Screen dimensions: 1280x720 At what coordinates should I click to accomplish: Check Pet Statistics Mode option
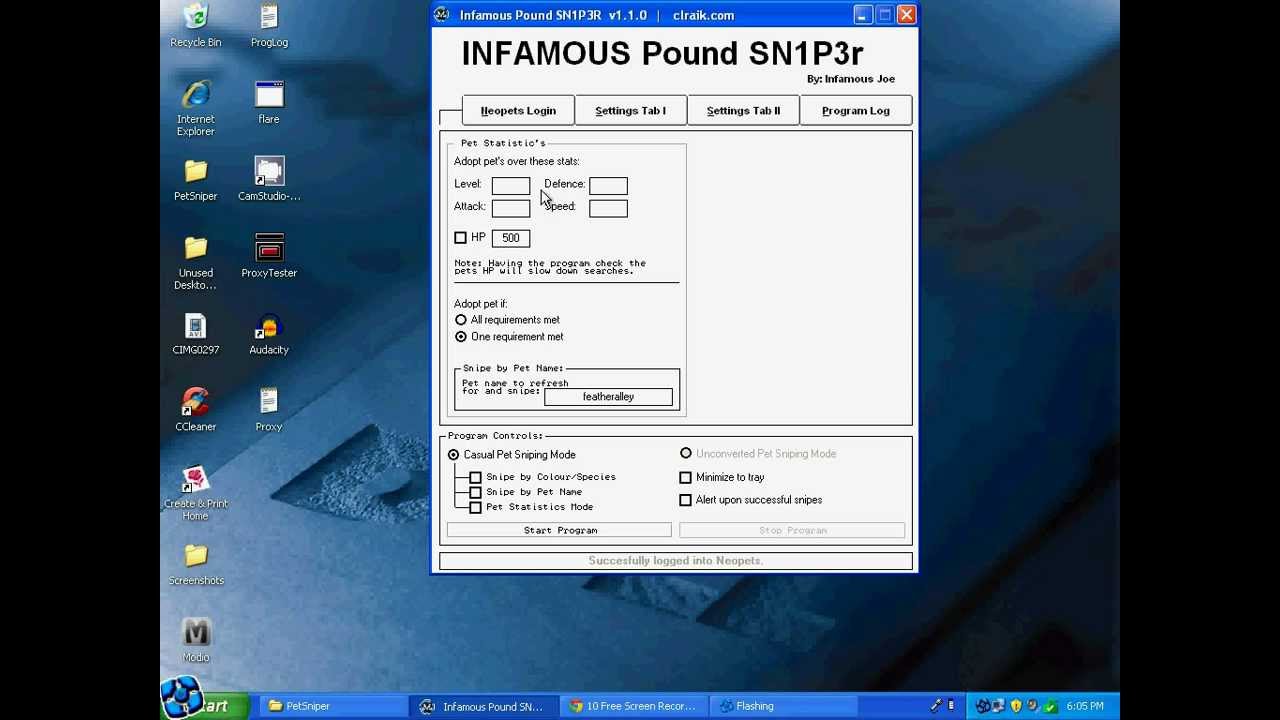[476, 507]
